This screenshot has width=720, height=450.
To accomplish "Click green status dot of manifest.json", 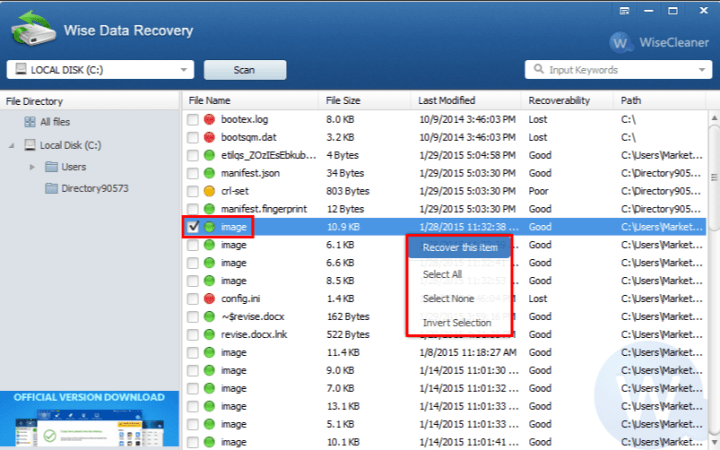I will pos(209,173).
